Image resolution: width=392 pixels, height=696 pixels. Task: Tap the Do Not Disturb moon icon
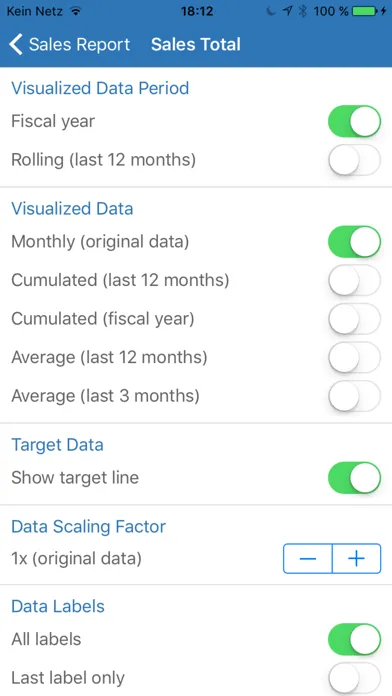click(271, 12)
